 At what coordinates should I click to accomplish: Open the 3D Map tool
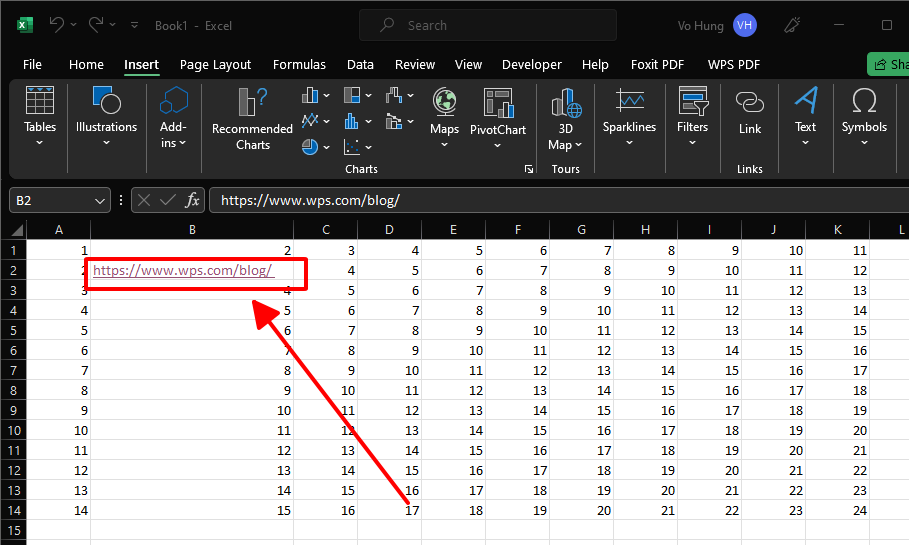(565, 103)
